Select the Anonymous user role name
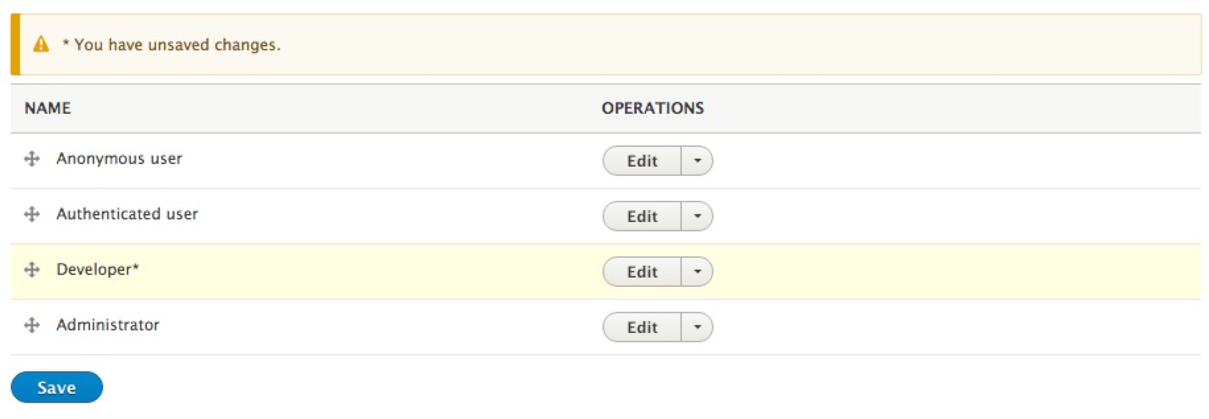The image size is (1209, 419). 119,159
